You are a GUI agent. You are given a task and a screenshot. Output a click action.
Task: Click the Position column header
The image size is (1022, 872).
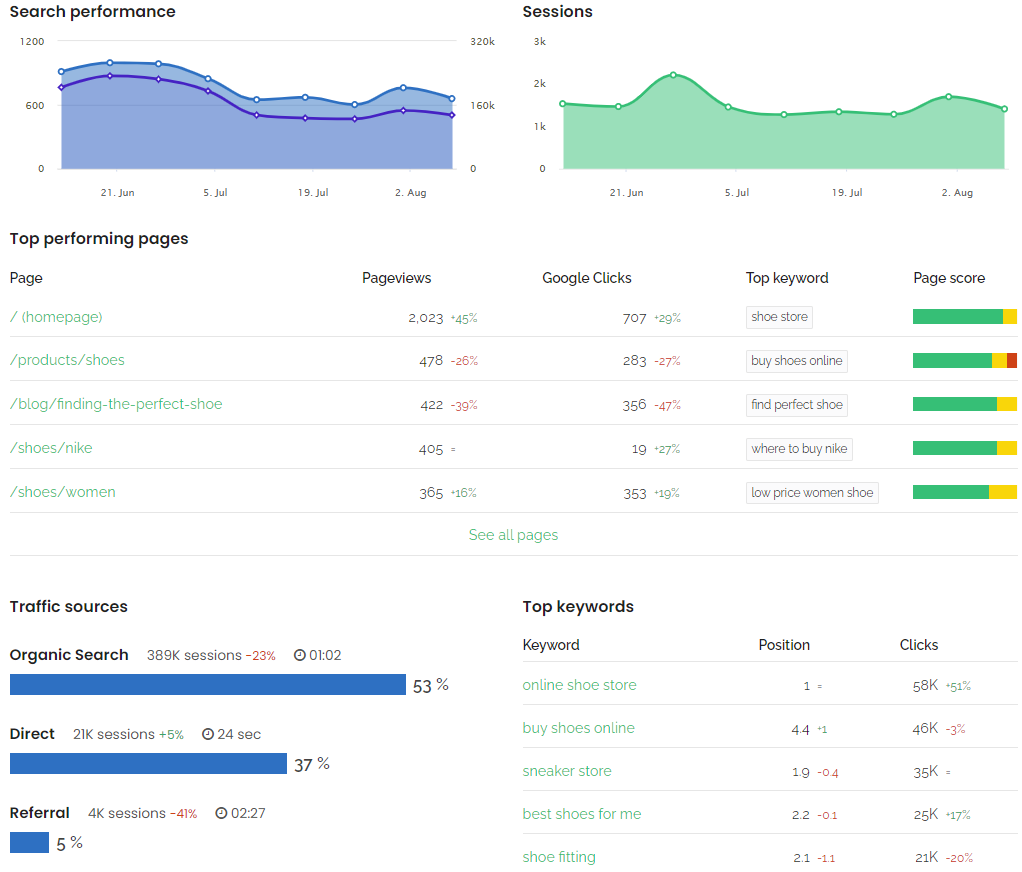(x=784, y=645)
